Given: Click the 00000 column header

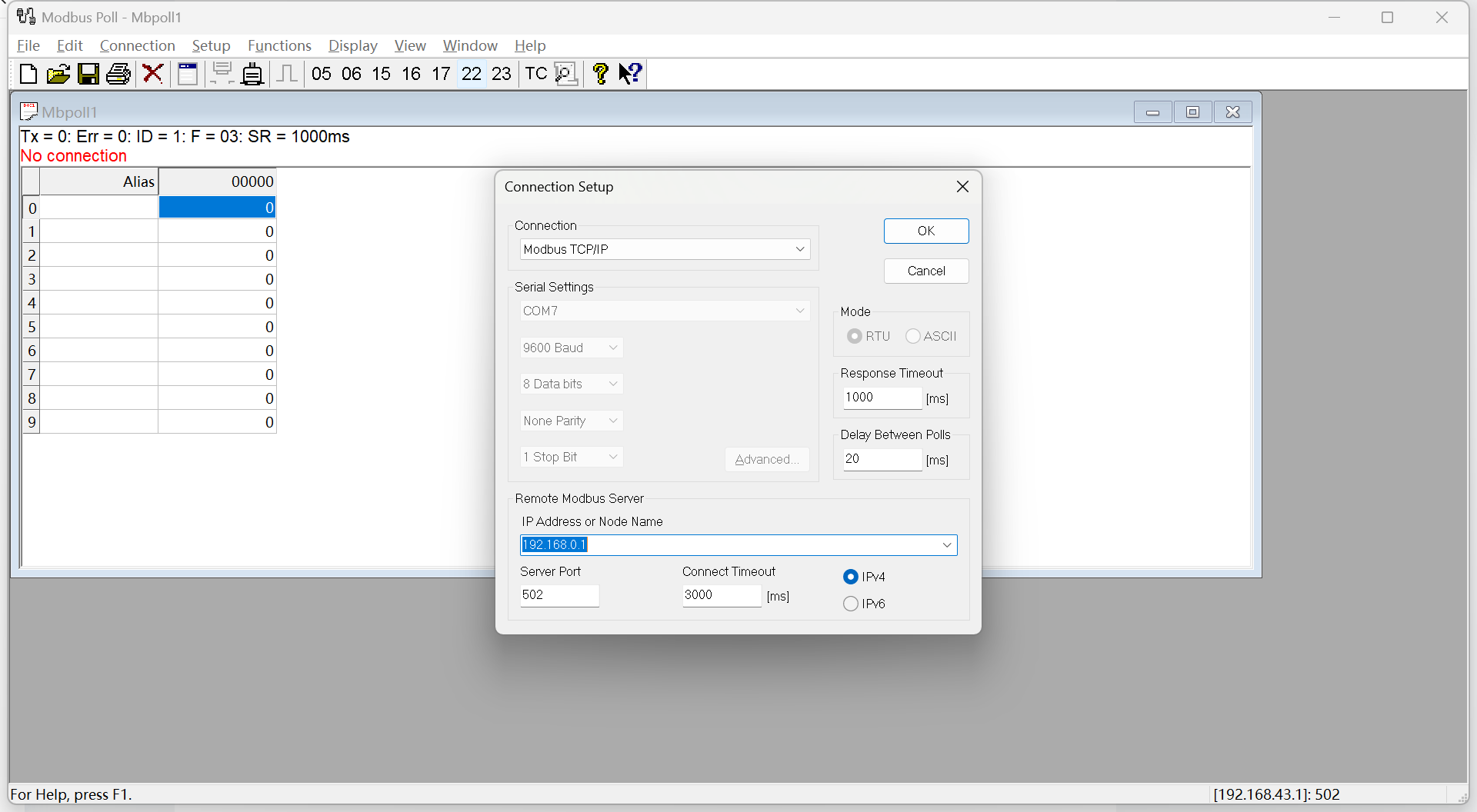Looking at the screenshot, I should pos(217,181).
